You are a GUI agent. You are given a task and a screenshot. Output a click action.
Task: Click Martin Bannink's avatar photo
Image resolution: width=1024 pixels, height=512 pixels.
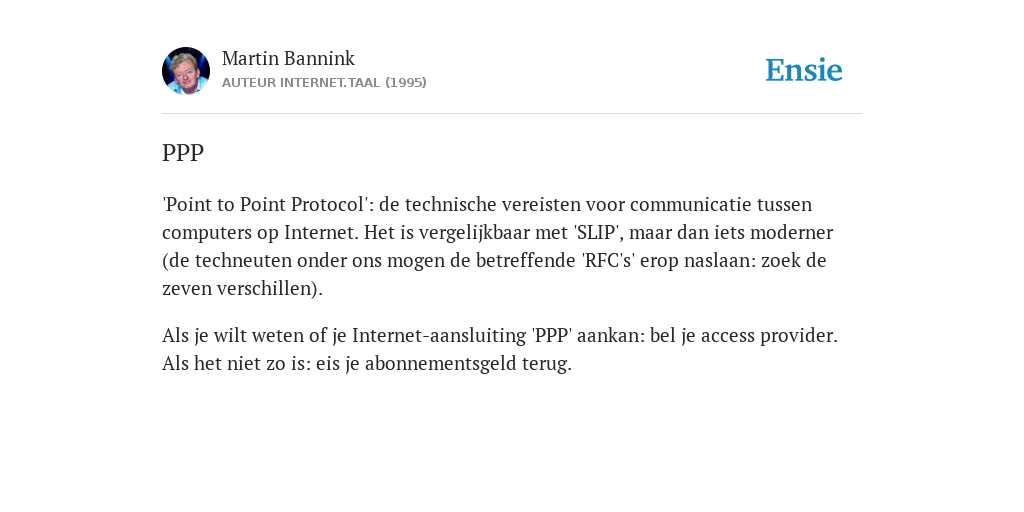click(186, 71)
